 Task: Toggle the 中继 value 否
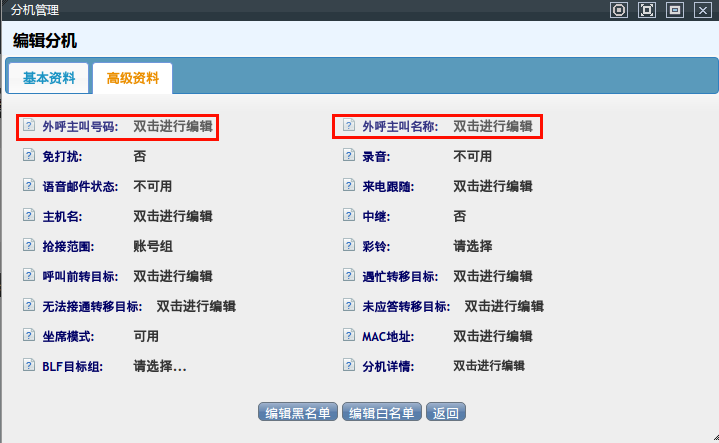pyautogui.click(x=459, y=216)
